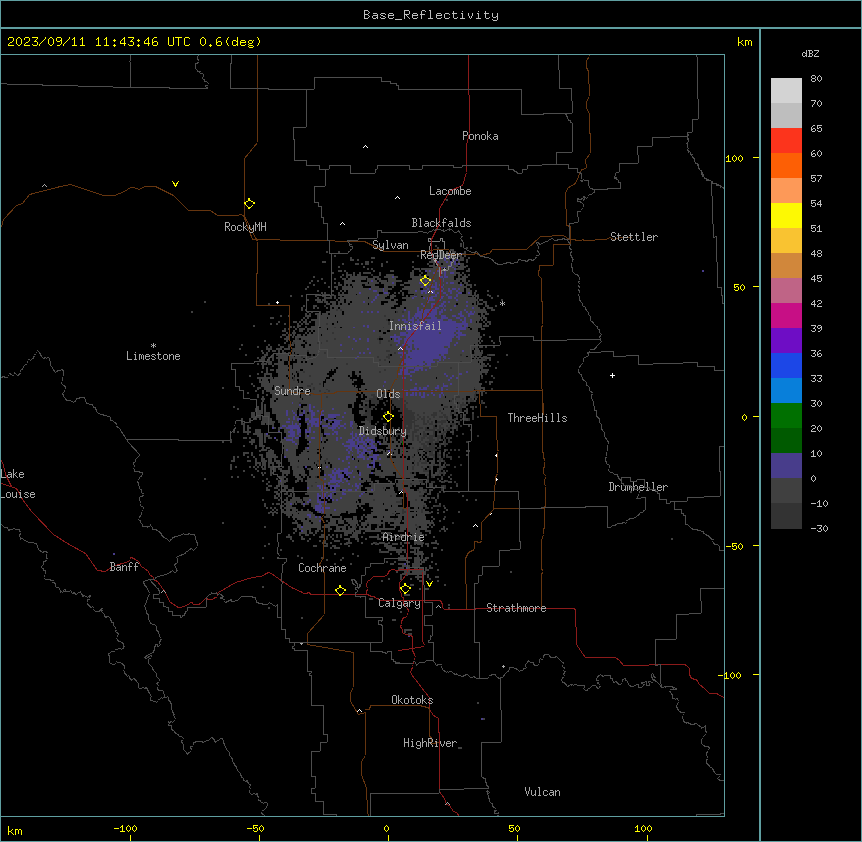The image size is (862, 842).
Task: Click the Banff label
Action: (124, 567)
